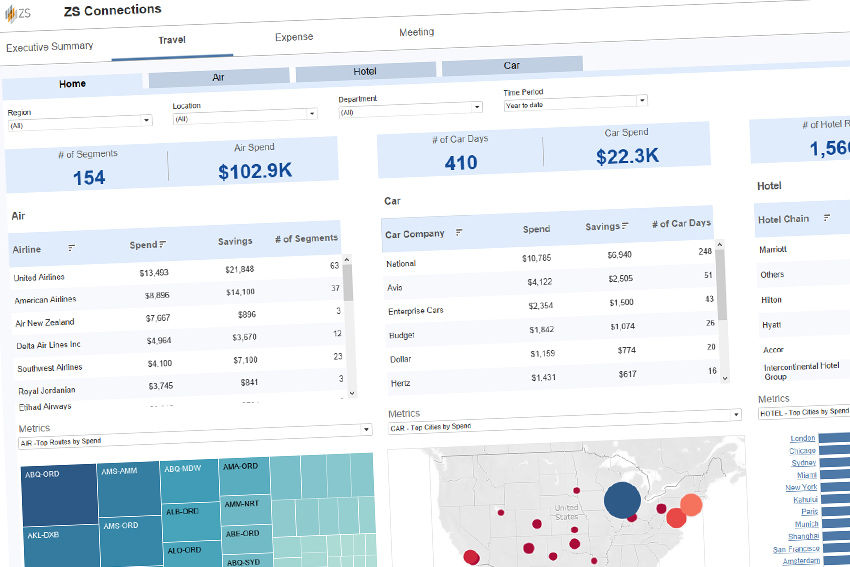Select the ABQ-ORD treemap tile
This screenshot has width=850, height=567.
coord(59,495)
